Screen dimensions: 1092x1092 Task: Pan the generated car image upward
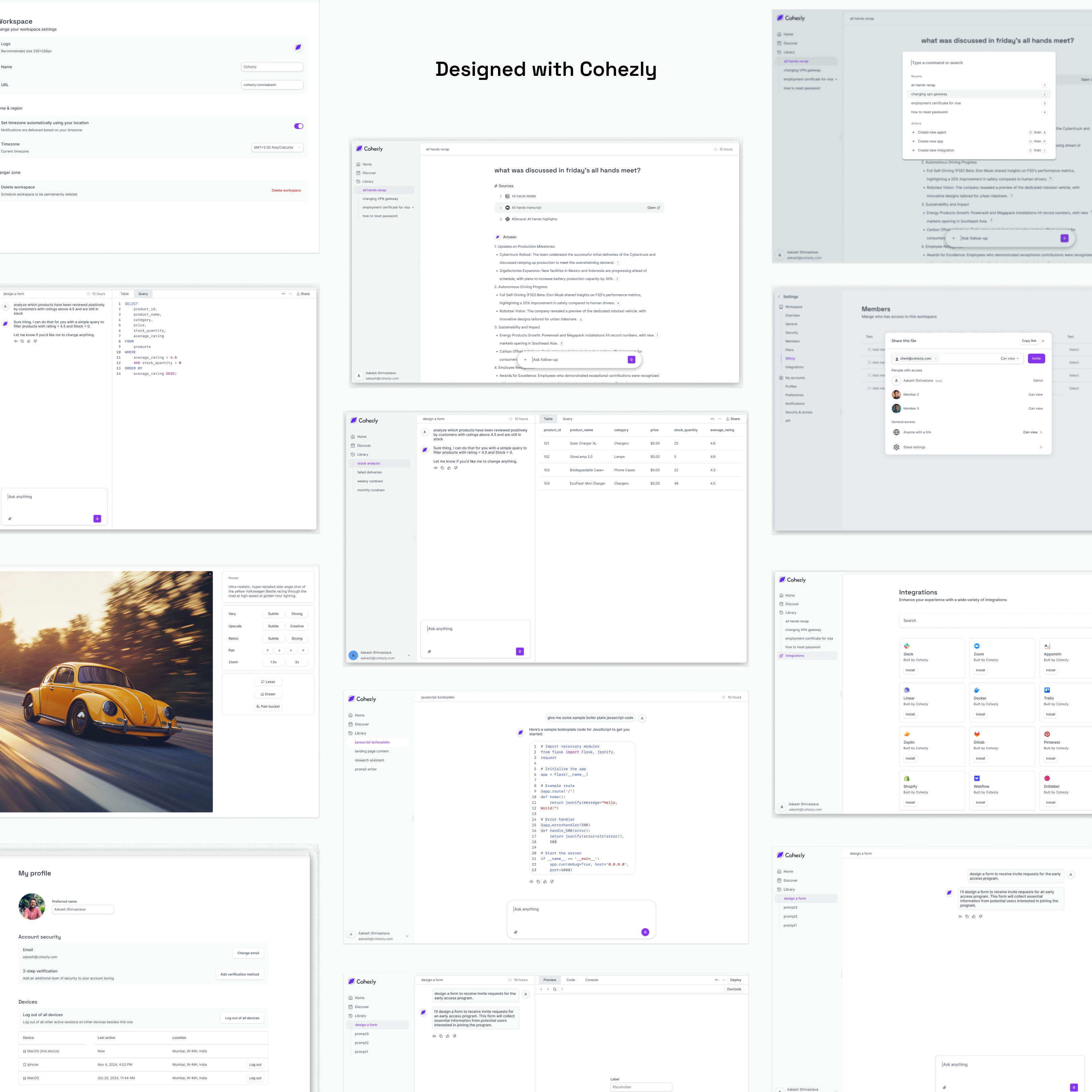click(x=267, y=650)
